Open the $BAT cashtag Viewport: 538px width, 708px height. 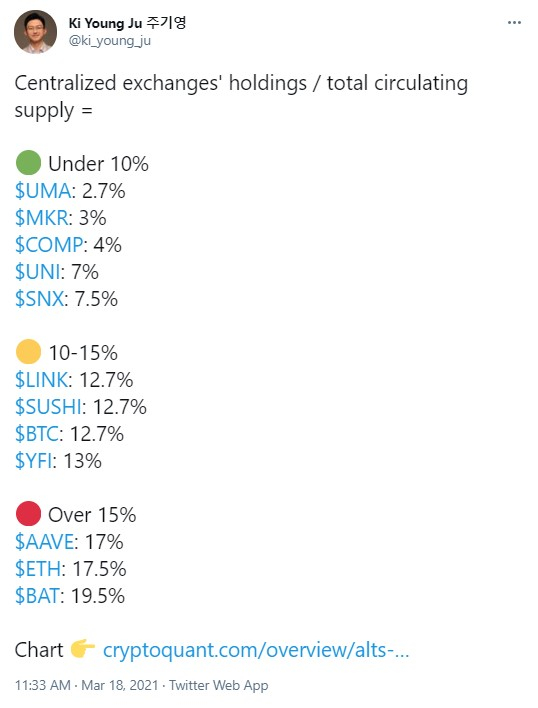tap(37, 596)
